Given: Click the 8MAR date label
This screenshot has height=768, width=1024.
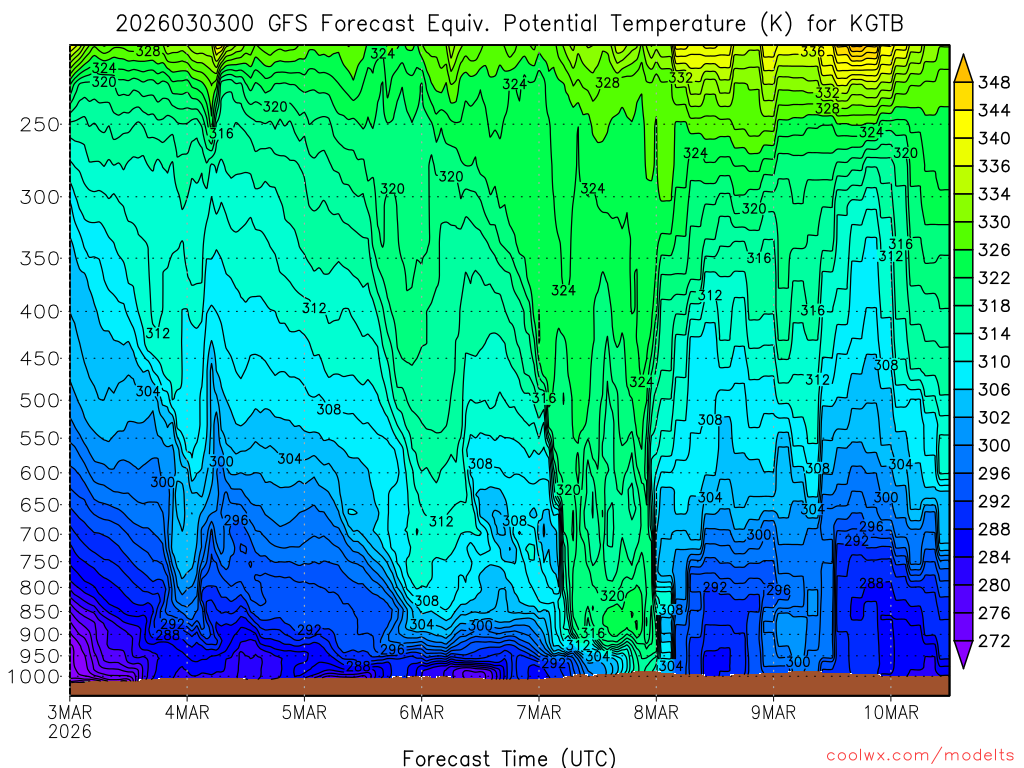Looking at the screenshot, I should click(x=656, y=711).
